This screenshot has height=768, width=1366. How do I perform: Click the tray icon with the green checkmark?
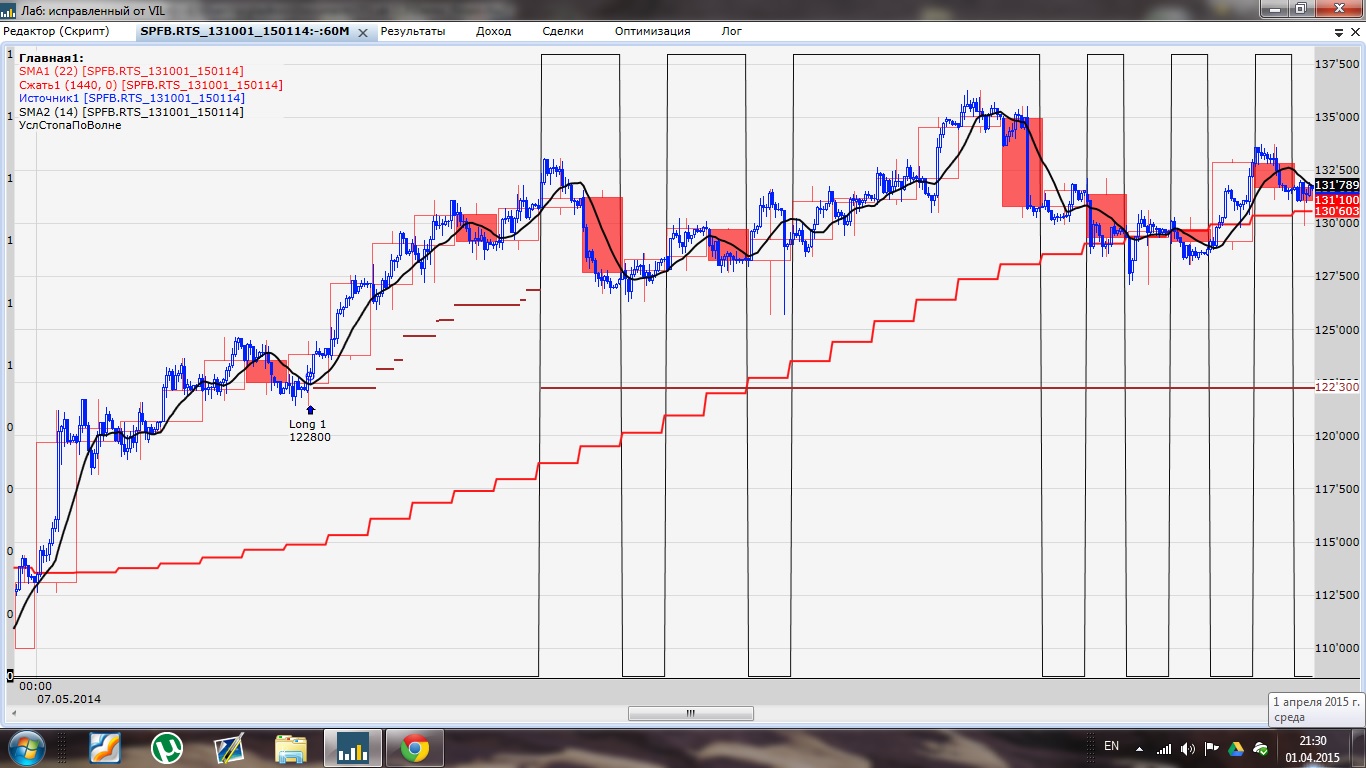click(1261, 748)
